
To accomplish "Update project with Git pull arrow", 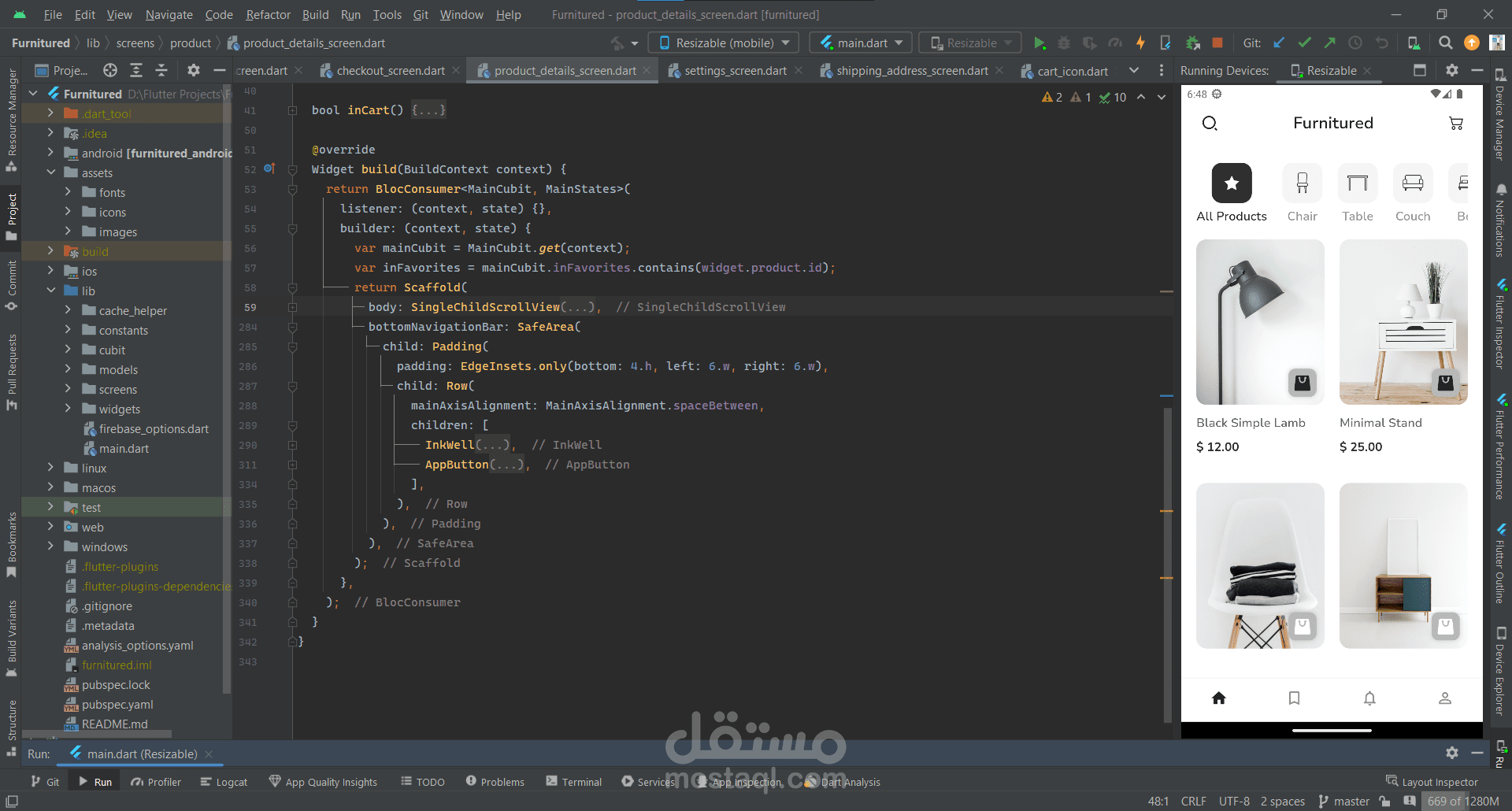I will pyautogui.click(x=1280, y=43).
